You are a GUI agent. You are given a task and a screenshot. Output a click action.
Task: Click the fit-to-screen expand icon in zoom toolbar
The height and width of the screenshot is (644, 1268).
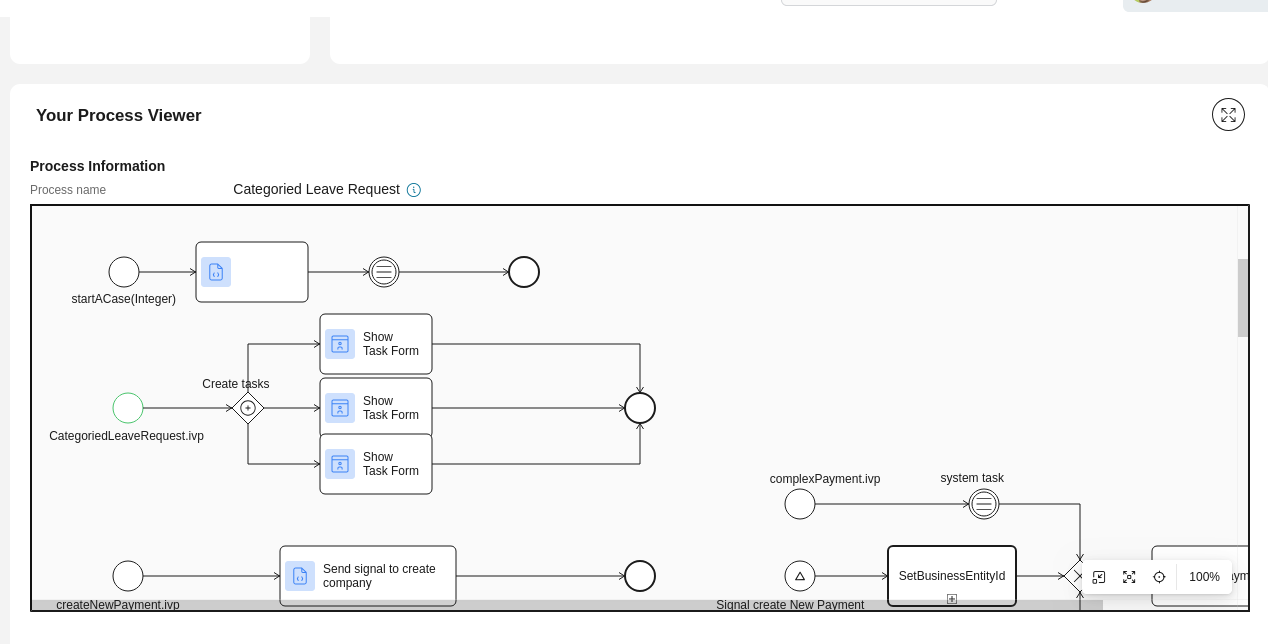1129,577
